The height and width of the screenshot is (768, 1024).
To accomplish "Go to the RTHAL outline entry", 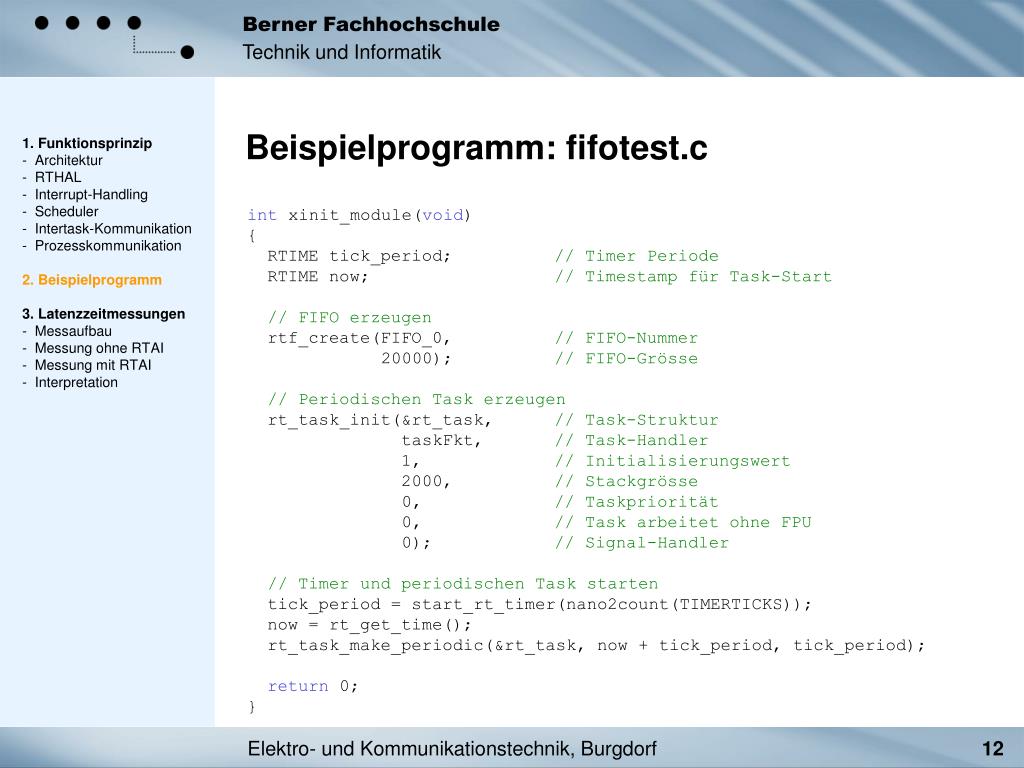I will click(58, 177).
